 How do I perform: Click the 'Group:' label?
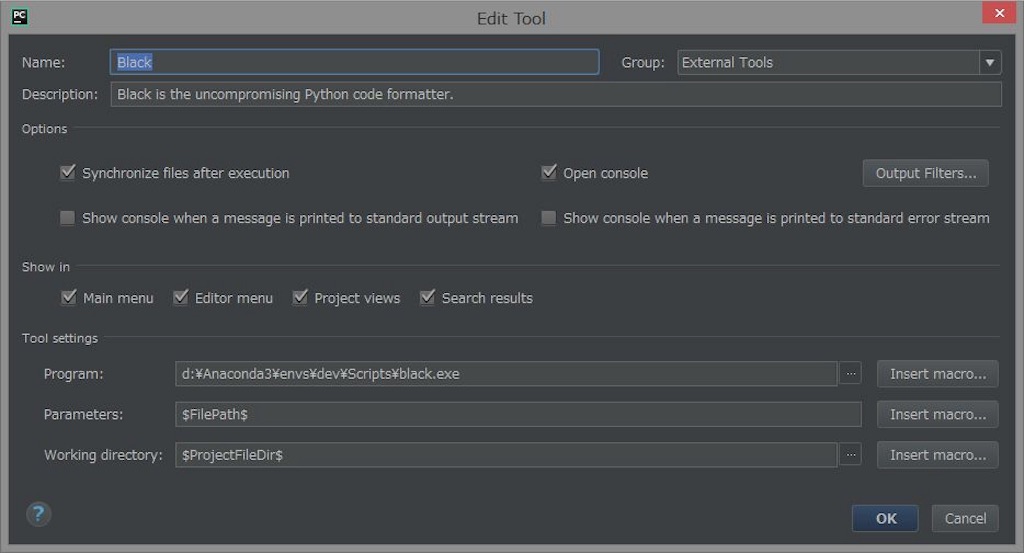click(643, 63)
